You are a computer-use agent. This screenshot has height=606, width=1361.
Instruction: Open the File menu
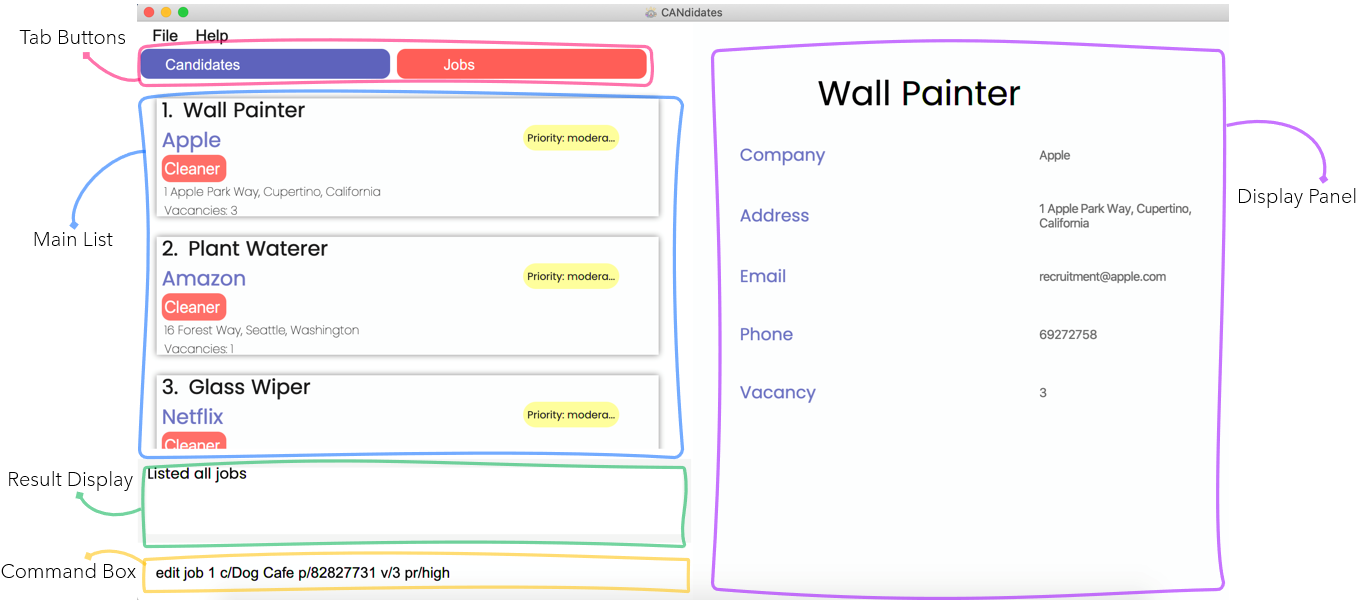165,36
